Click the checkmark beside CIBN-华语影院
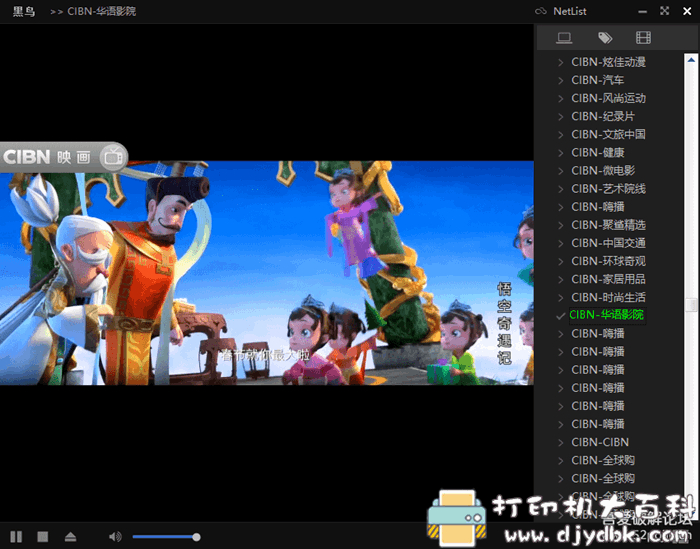Screen dimensions: 700x549 pyautogui.click(x=561, y=316)
